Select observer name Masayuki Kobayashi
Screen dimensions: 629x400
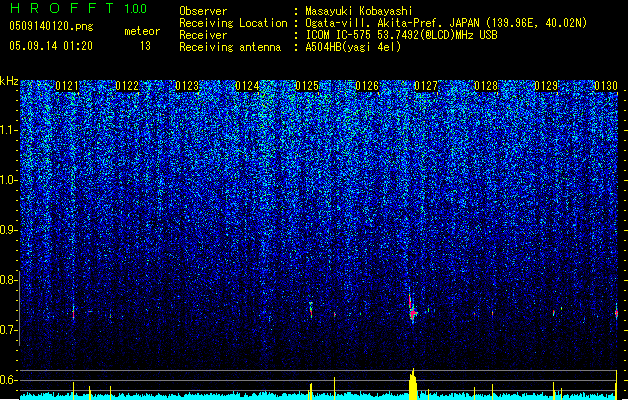359,11
